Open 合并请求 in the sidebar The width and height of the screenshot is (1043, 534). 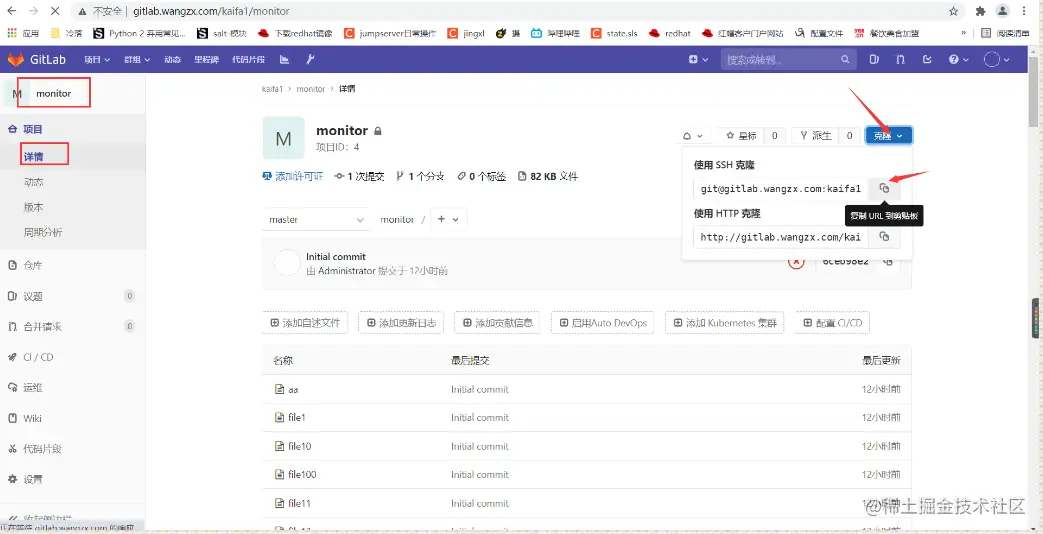point(43,327)
